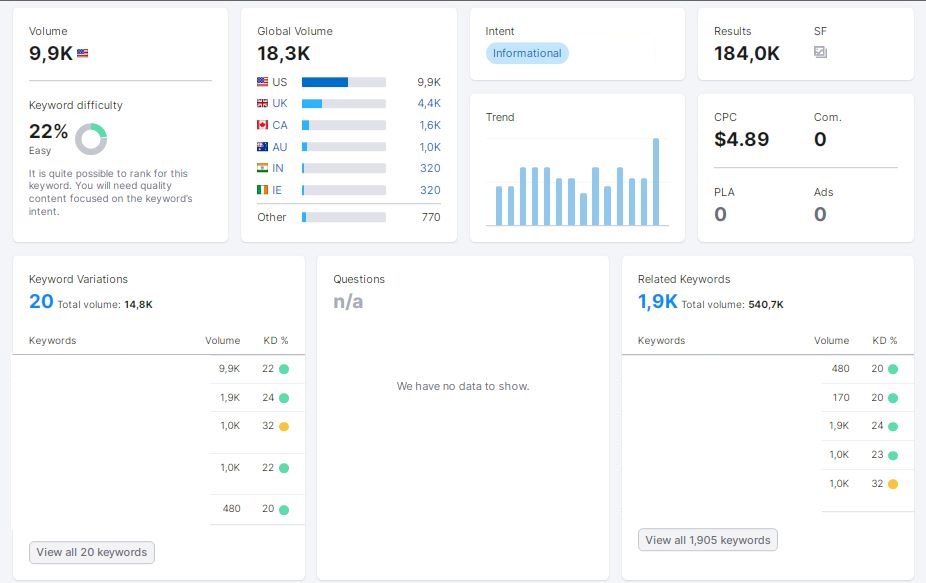Viewport: 926px width, 583px height.
Task: Open the Informational intent badge
Action: (527, 53)
